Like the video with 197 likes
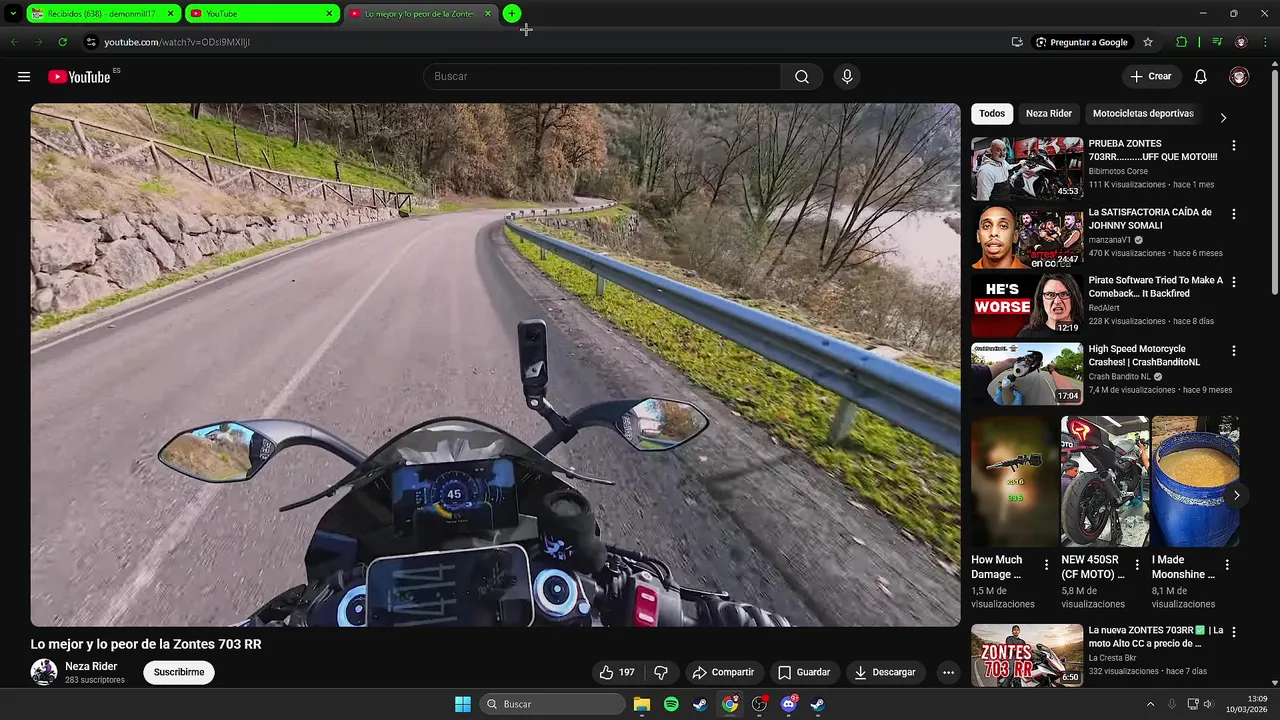 click(x=616, y=672)
